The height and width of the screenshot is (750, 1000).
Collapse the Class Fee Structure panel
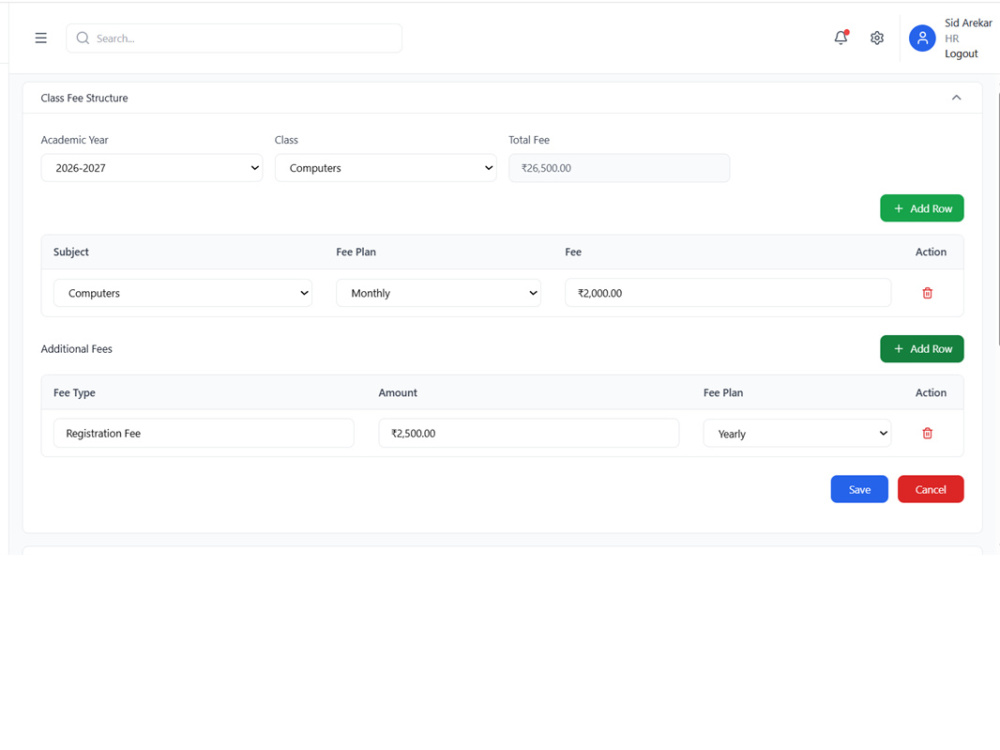(956, 98)
